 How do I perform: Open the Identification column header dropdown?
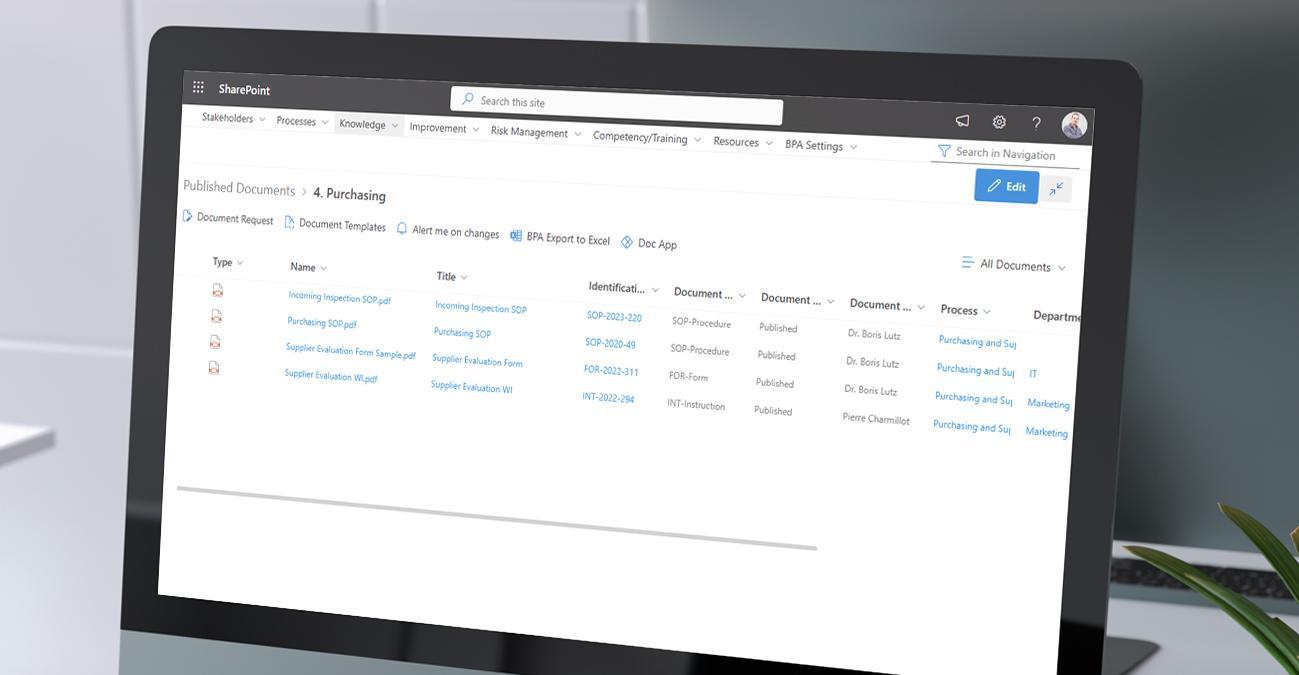point(624,288)
